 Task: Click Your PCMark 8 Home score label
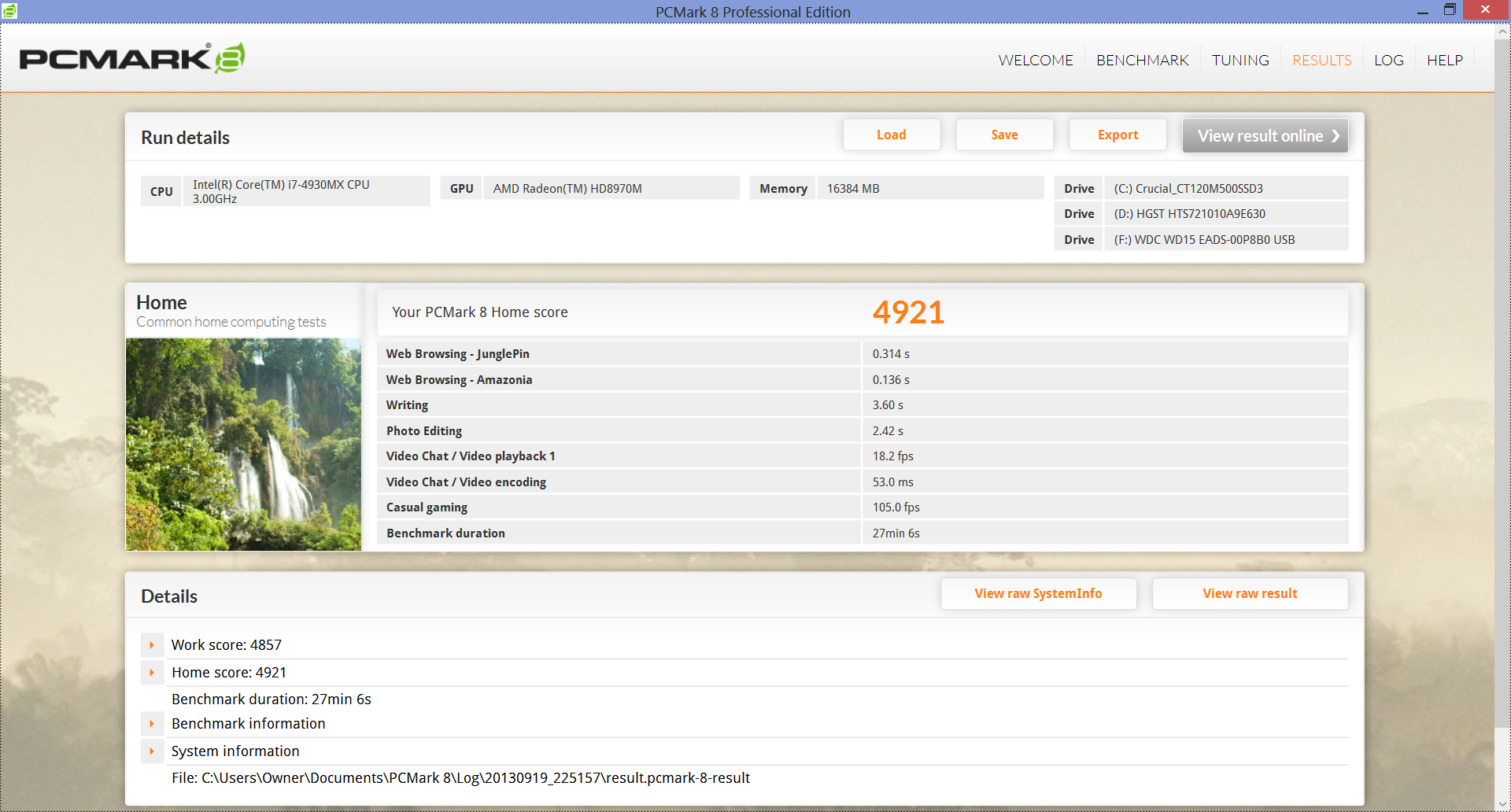[480, 312]
